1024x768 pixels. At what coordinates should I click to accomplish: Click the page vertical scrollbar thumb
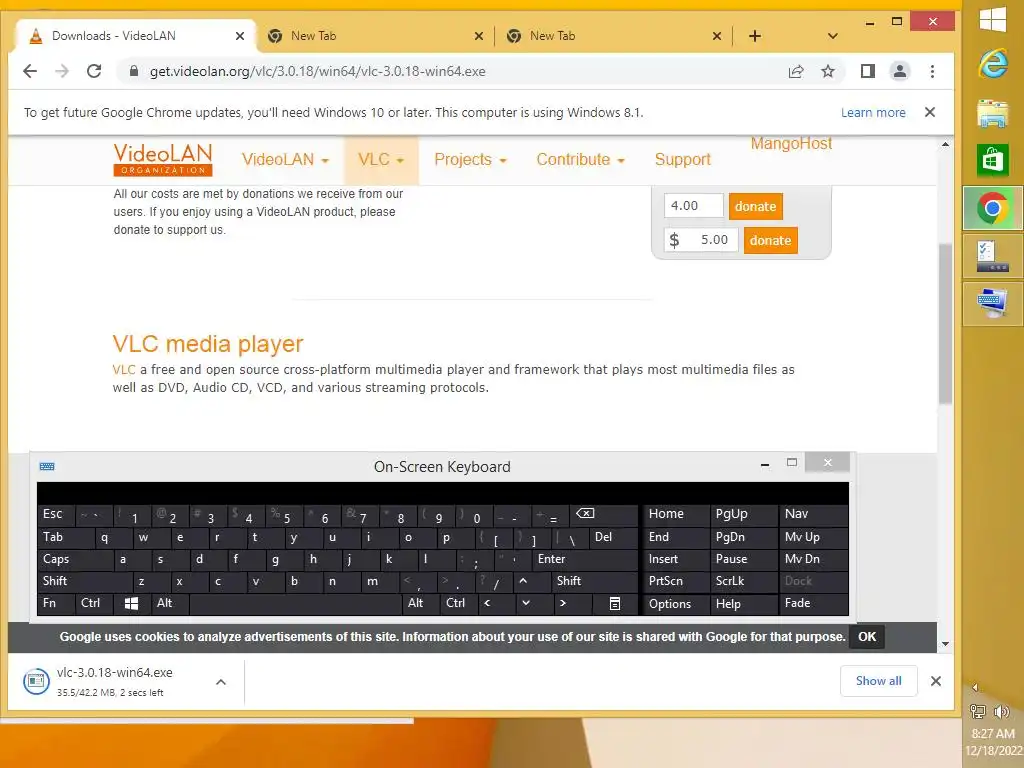(x=945, y=323)
